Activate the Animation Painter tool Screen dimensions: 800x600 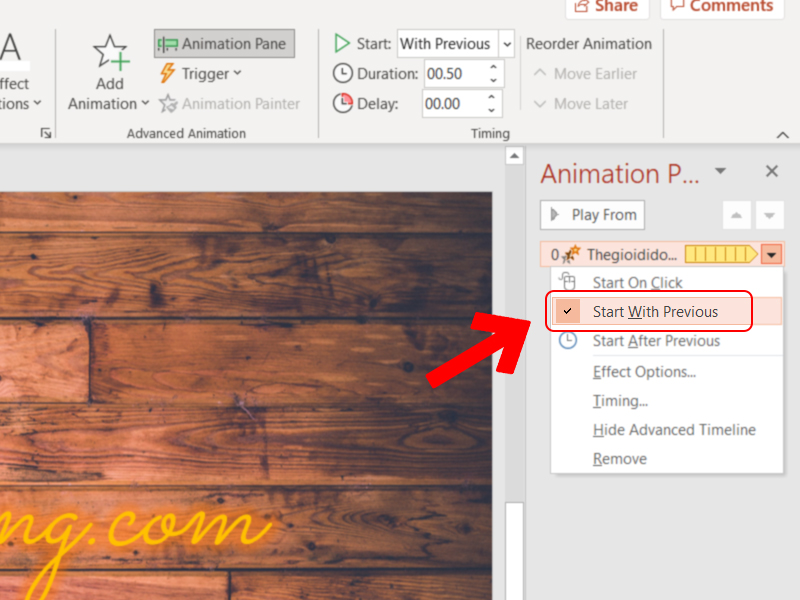tap(229, 103)
